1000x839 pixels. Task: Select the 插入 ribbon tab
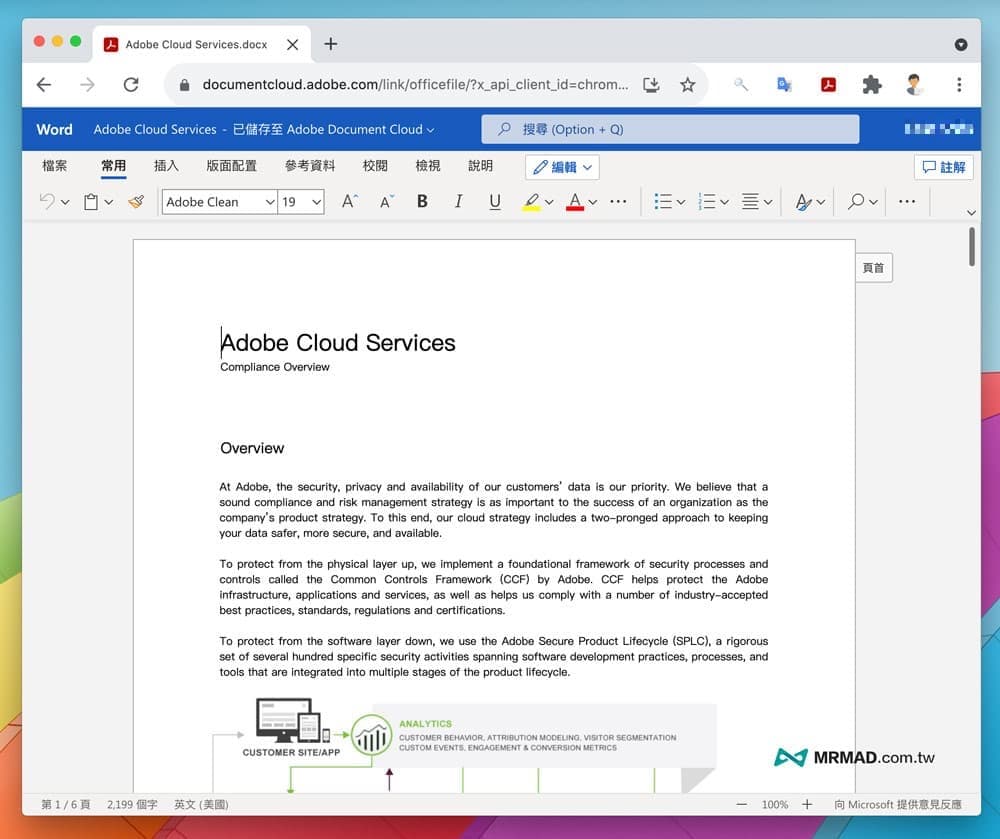tap(166, 166)
